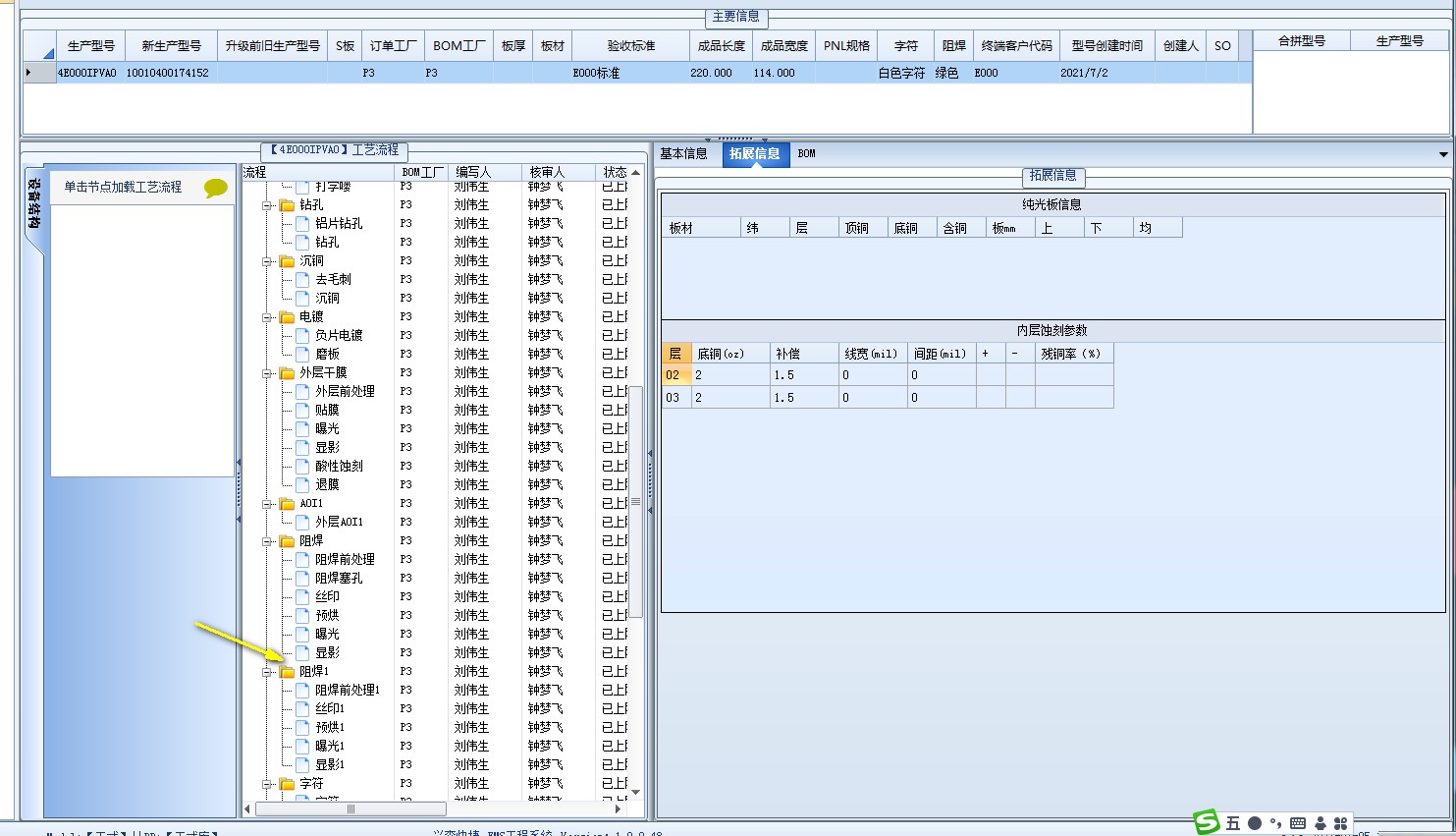Collapse the 外层干膜 tree node

click(267, 373)
